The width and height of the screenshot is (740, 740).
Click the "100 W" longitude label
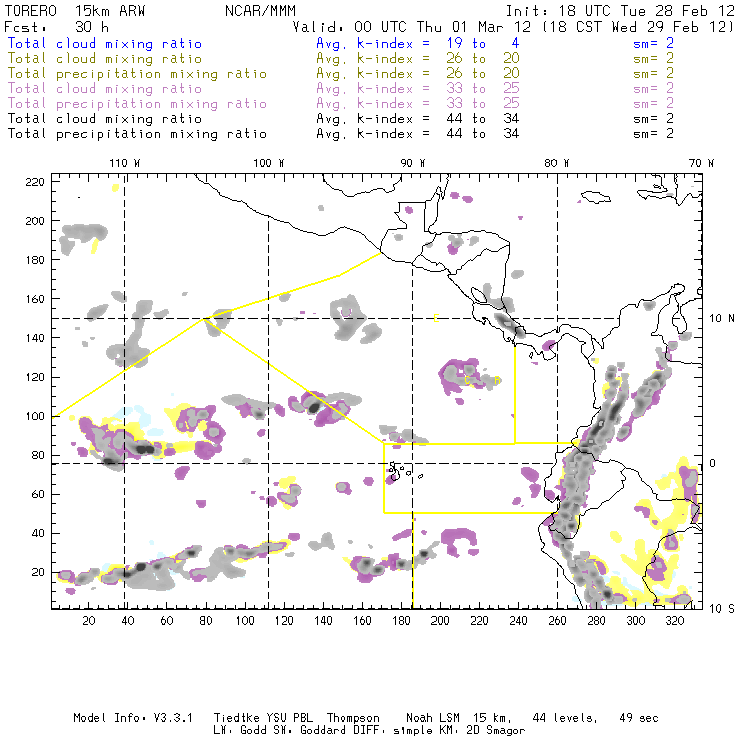point(269,163)
